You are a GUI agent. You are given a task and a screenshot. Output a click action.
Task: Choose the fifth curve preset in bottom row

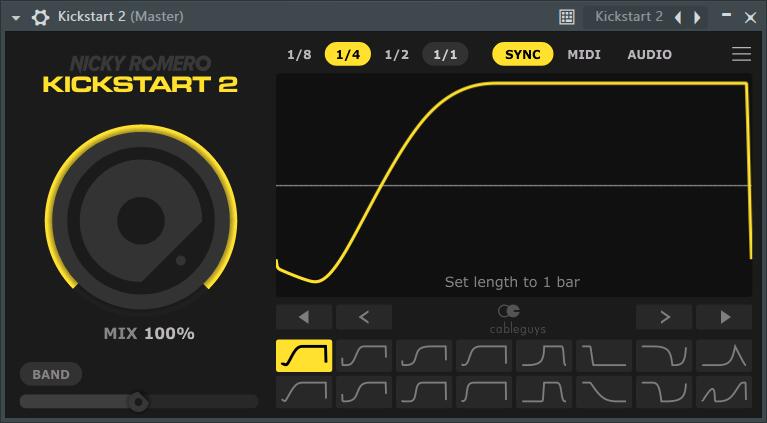544,392
